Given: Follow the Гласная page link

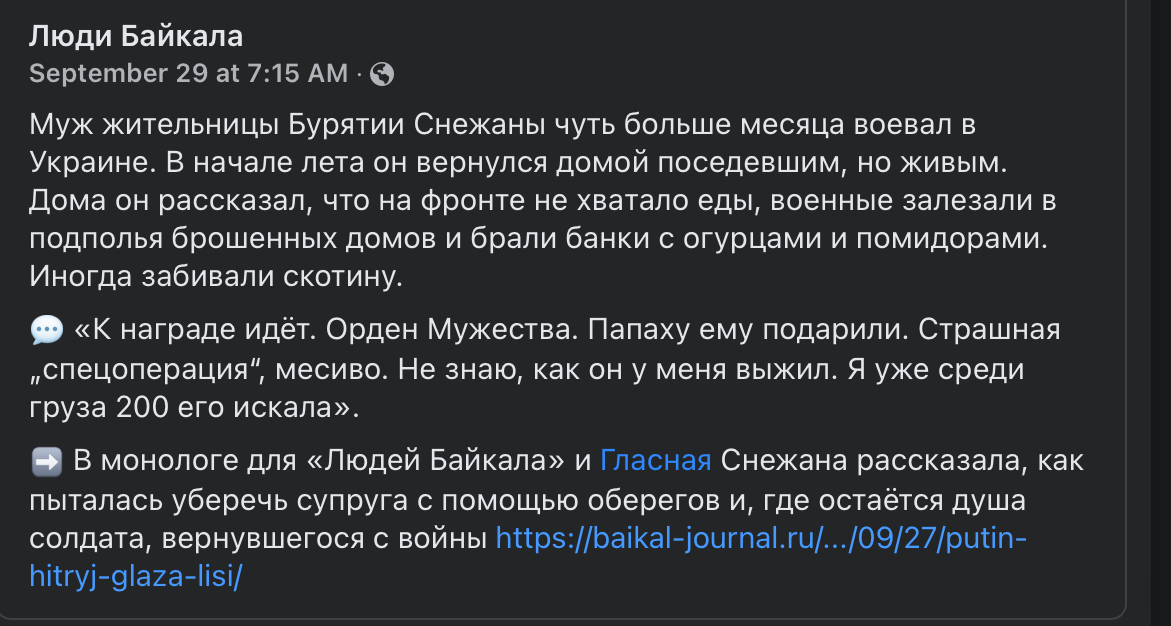Looking at the screenshot, I should click(x=656, y=461).
